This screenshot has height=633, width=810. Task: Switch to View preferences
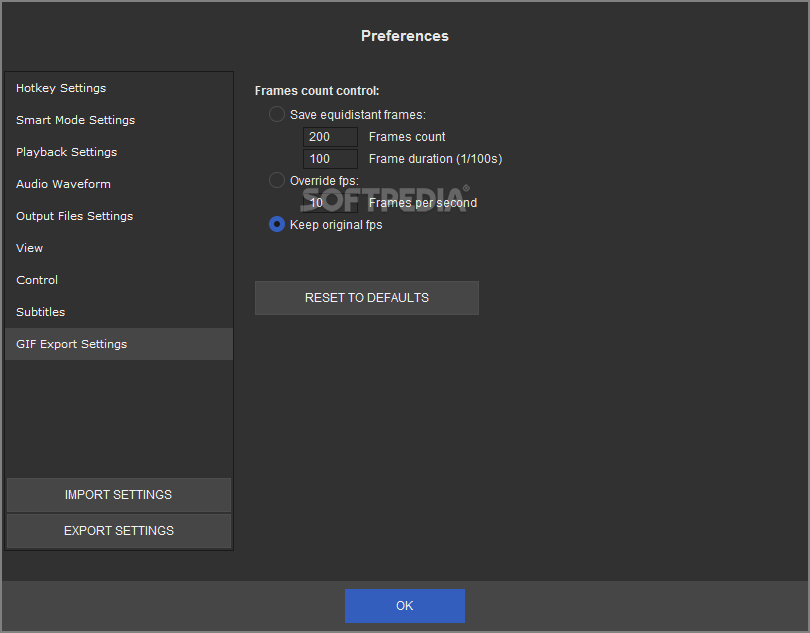pos(119,249)
